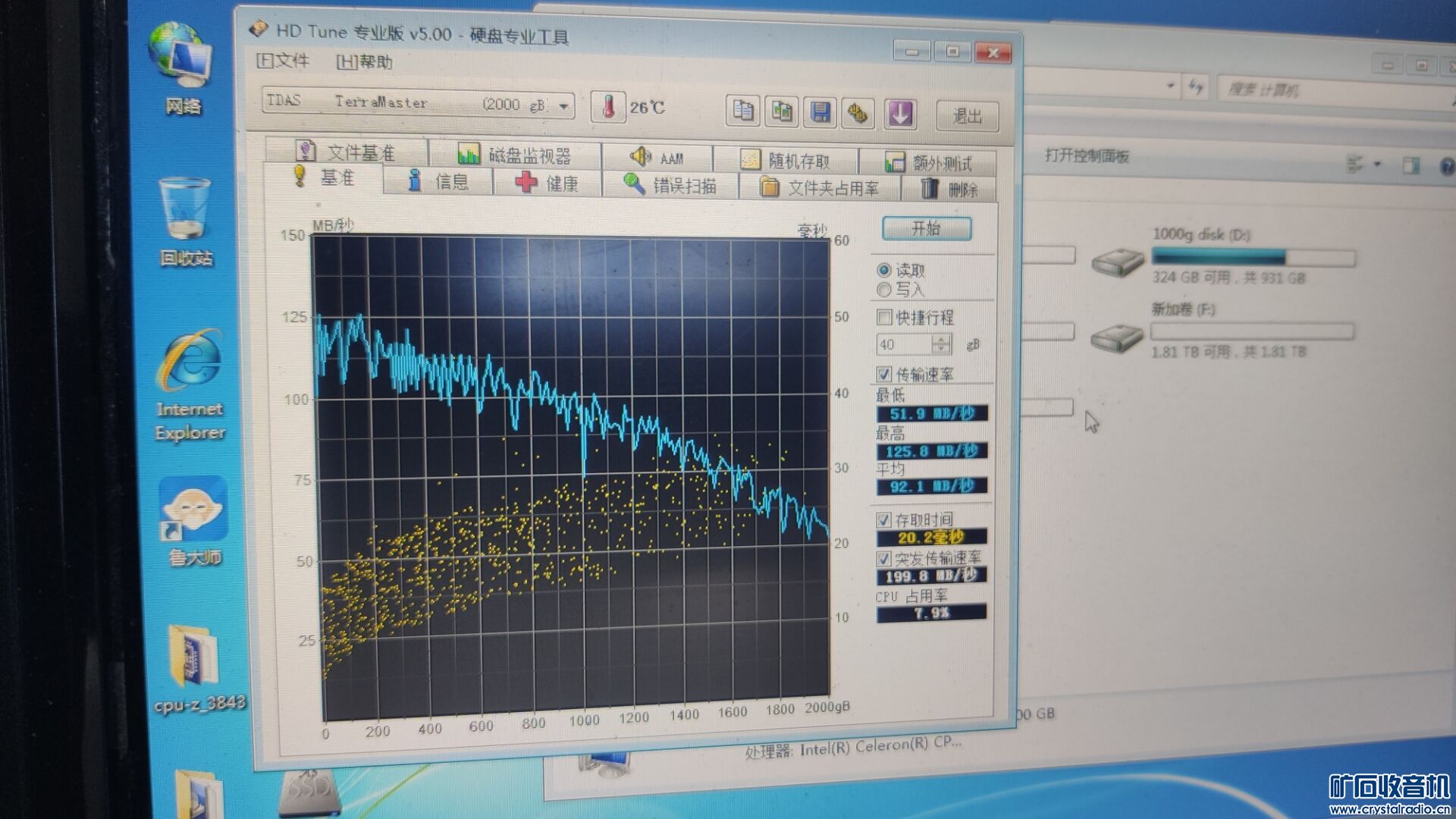1456x819 pixels.
Task: Click CPU 占用率 7.9% value
Action: click(932, 613)
